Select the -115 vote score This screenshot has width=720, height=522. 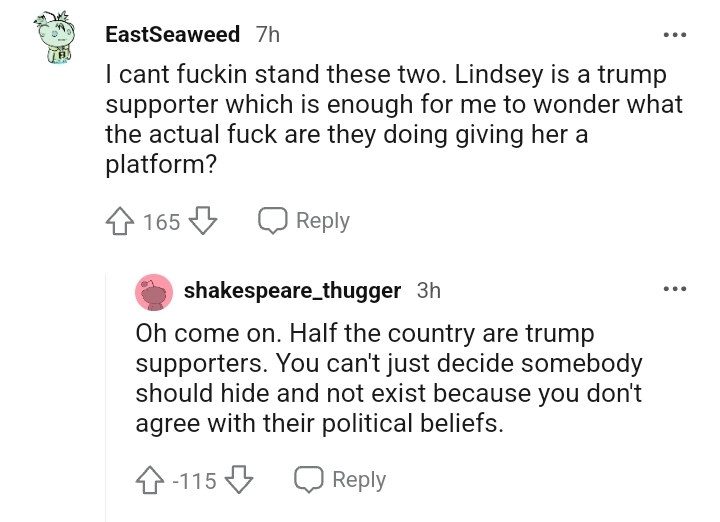coord(194,481)
